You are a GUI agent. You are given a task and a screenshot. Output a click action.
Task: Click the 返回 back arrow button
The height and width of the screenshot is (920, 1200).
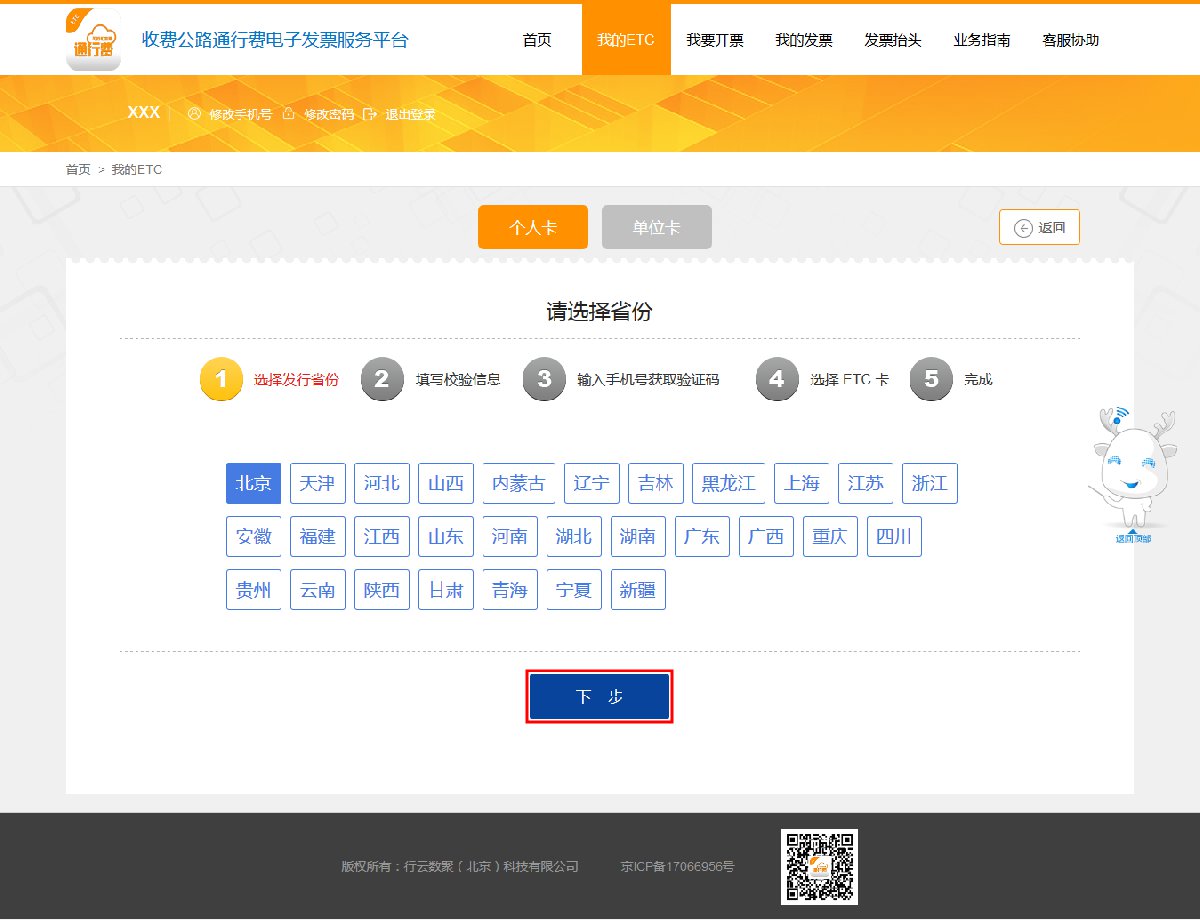[x=1039, y=227]
